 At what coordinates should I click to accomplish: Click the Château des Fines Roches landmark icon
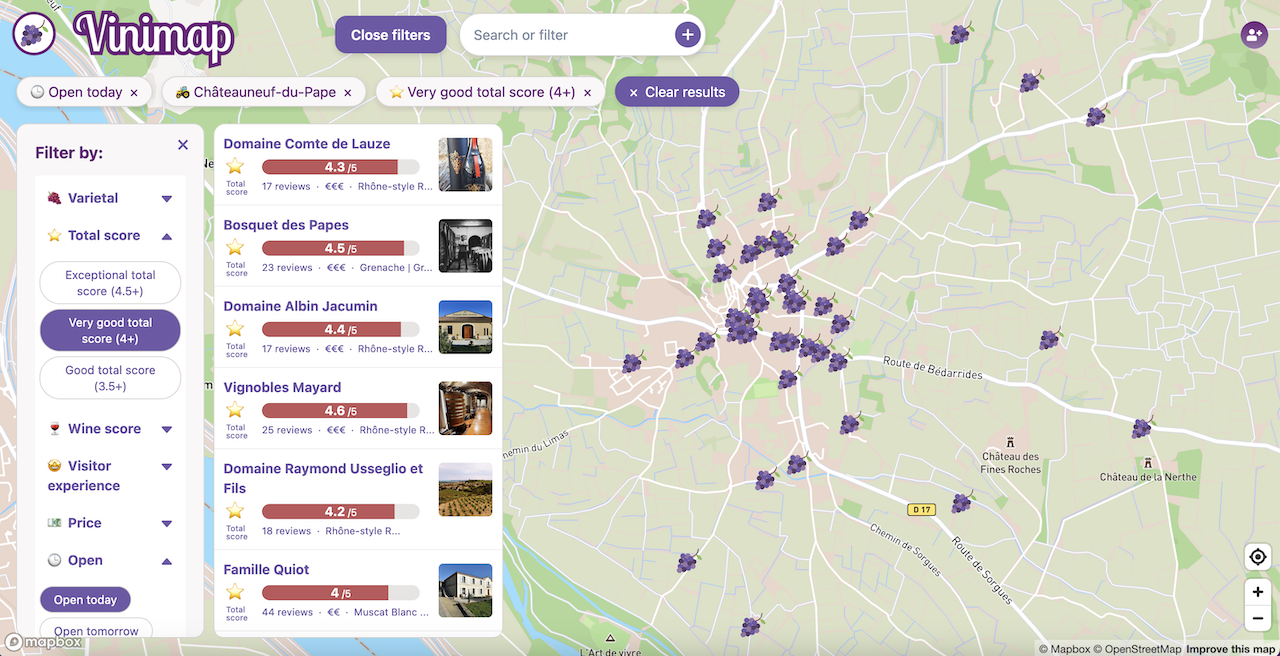(1010, 442)
